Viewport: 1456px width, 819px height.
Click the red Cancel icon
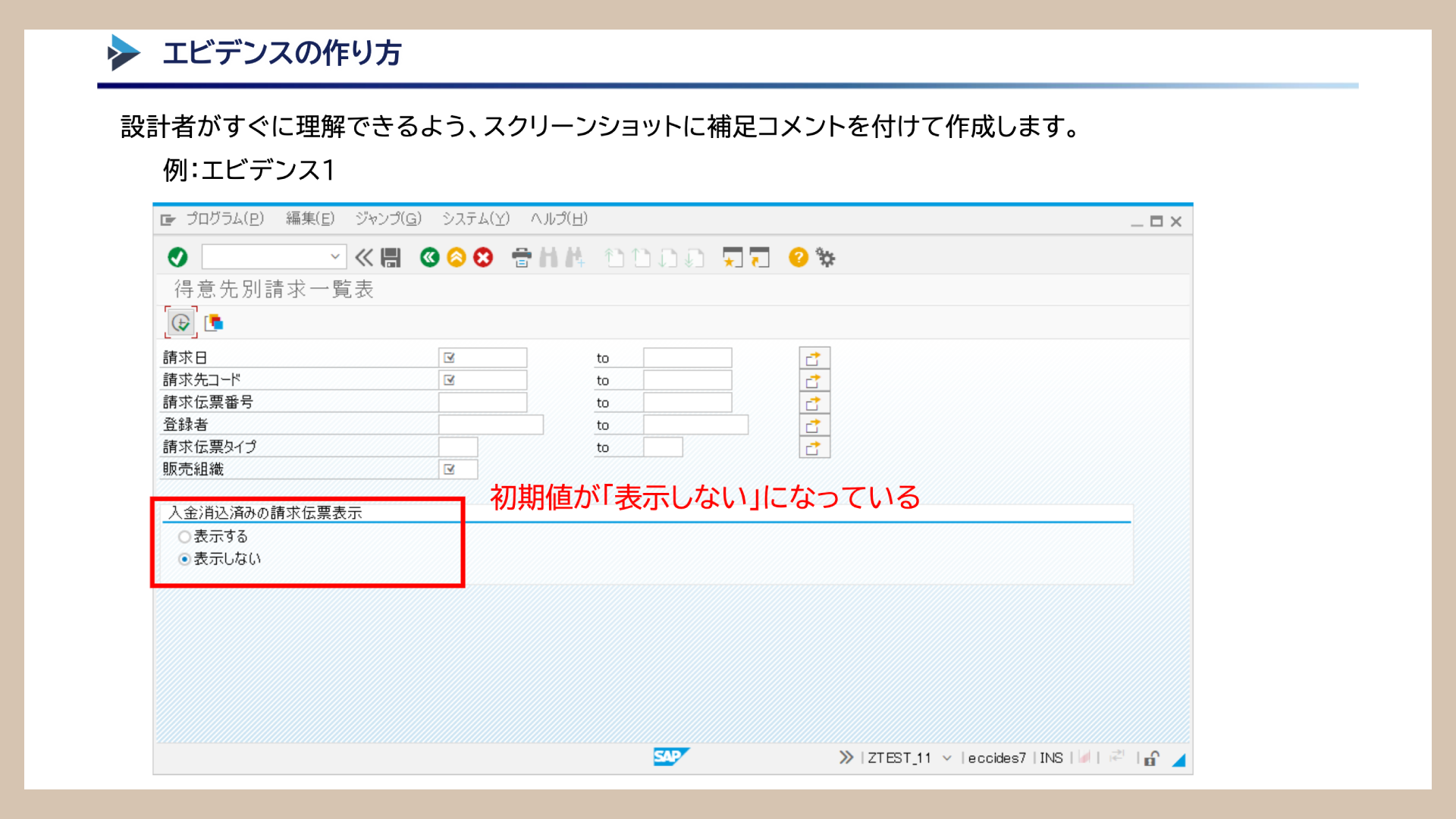click(483, 258)
